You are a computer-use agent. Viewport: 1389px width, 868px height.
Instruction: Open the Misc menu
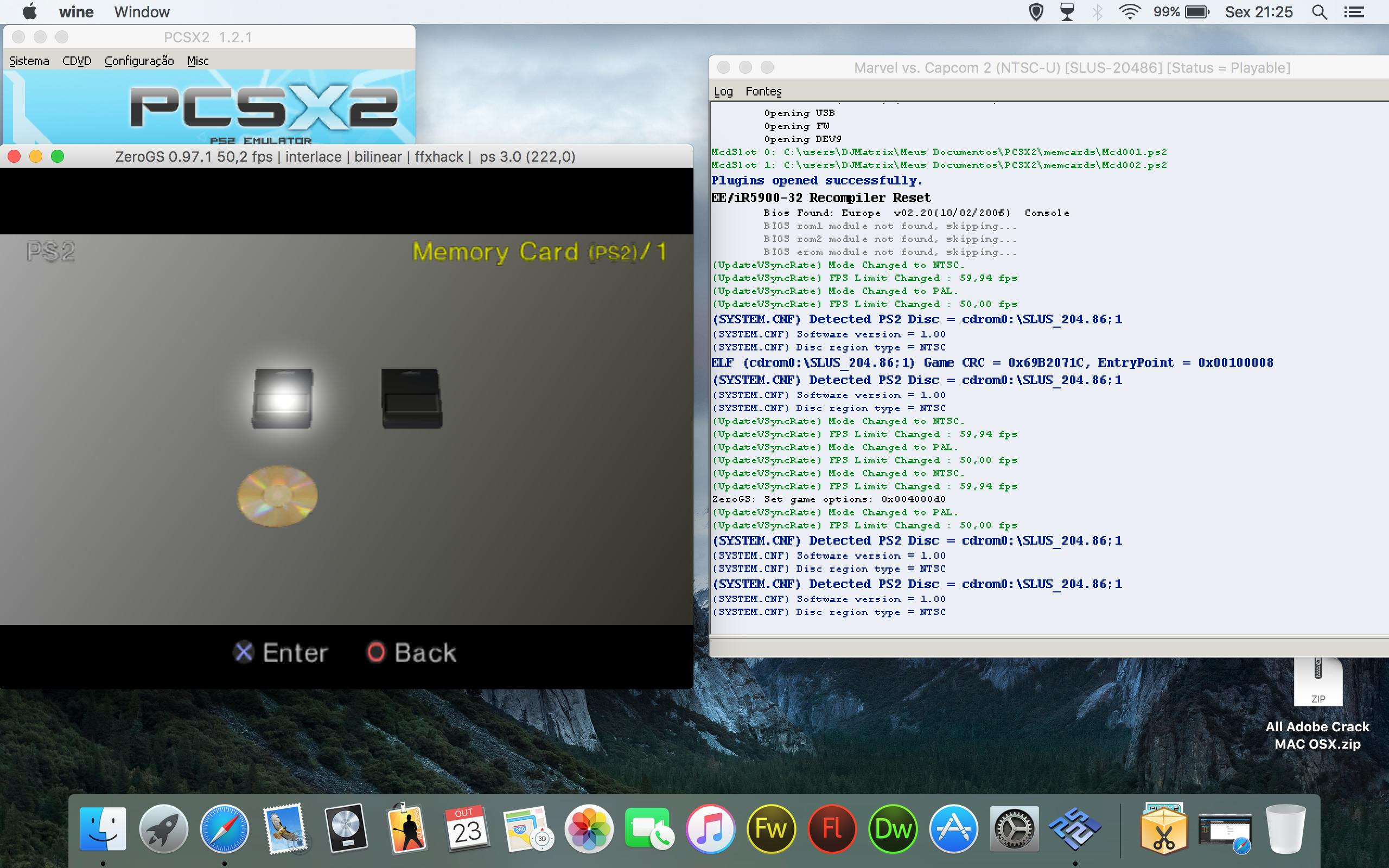coord(197,61)
